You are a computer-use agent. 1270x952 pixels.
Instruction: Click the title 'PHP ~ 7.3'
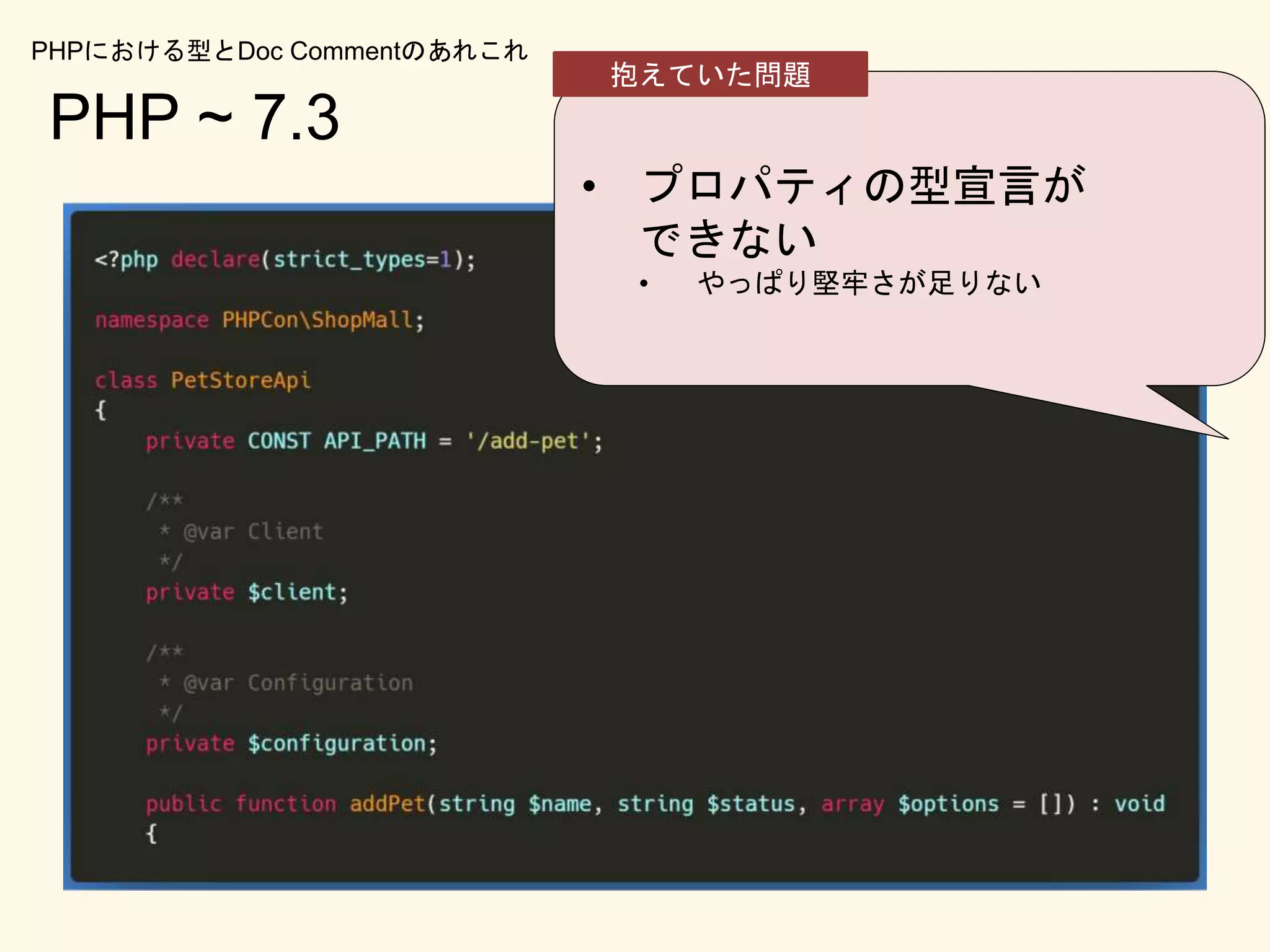click(x=195, y=117)
